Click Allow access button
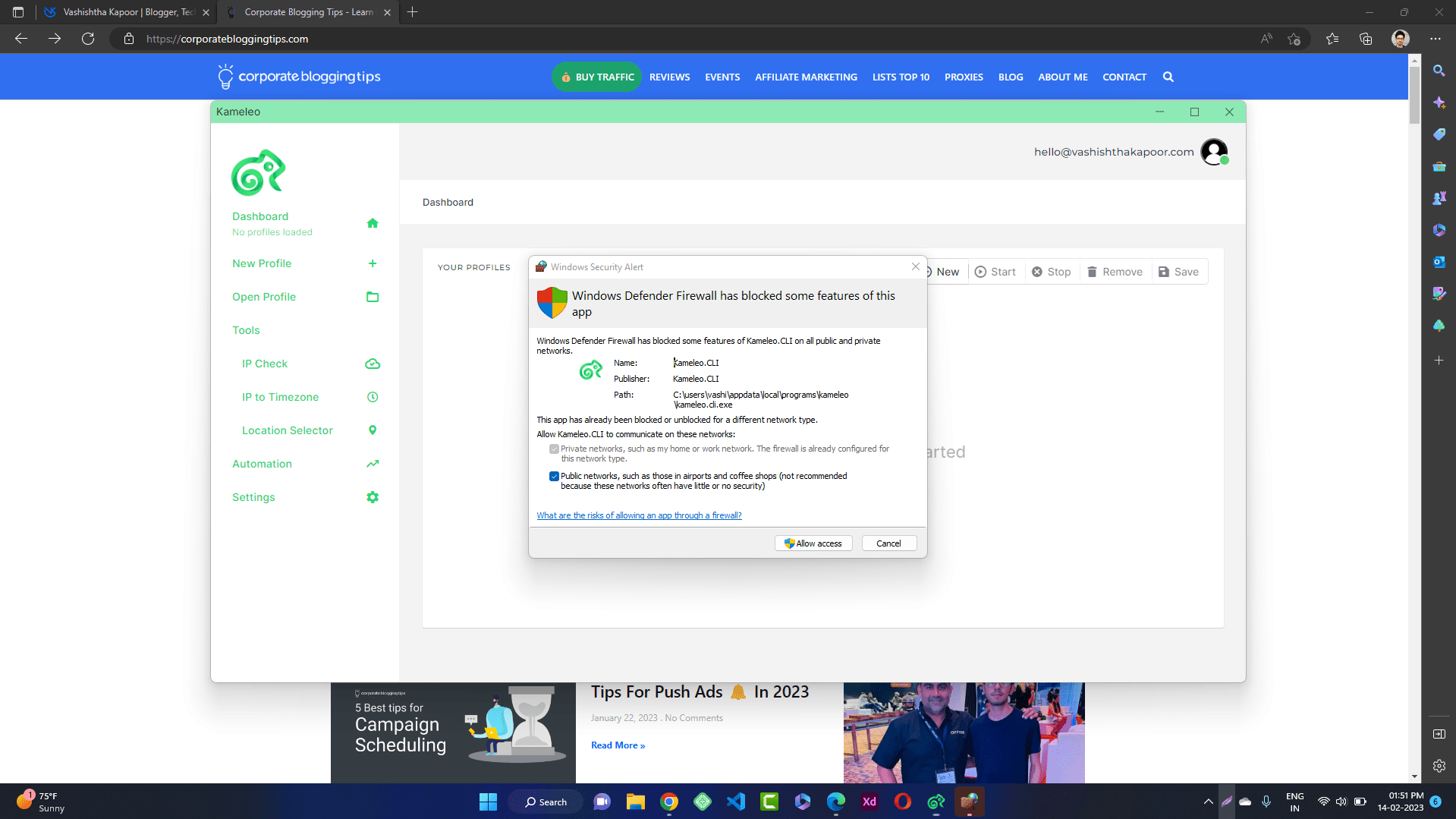The image size is (1456, 819). tap(813, 543)
